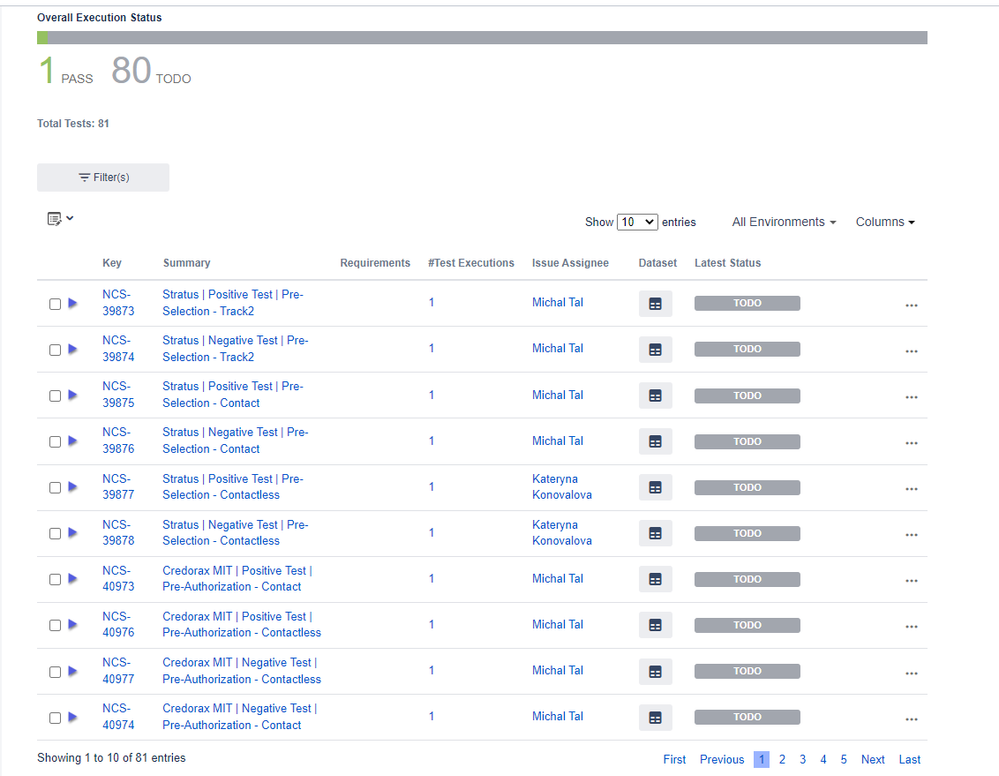Click TODO status badge for NCS-39873
The image size is (999, 776).
pyautogui.click(x=747, y=303)
